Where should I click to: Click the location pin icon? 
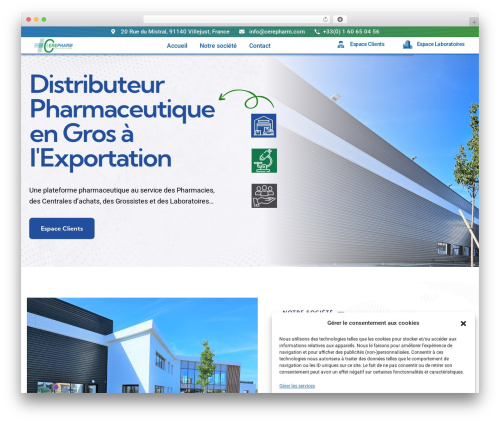pyautogui.click(x=113, y=31)
